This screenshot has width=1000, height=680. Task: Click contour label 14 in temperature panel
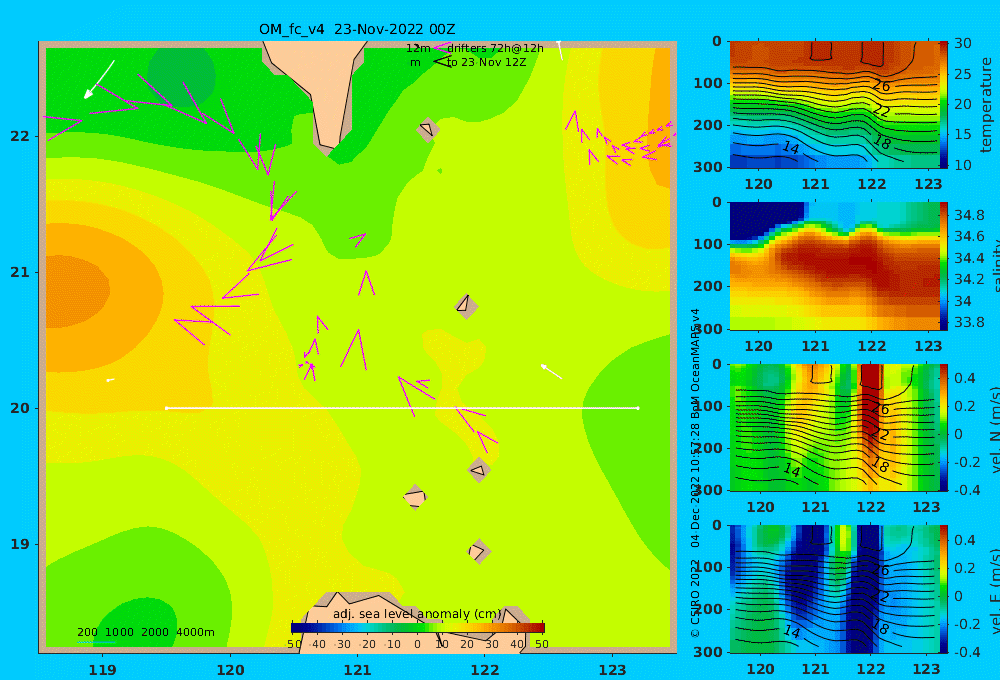pos(791,147)
